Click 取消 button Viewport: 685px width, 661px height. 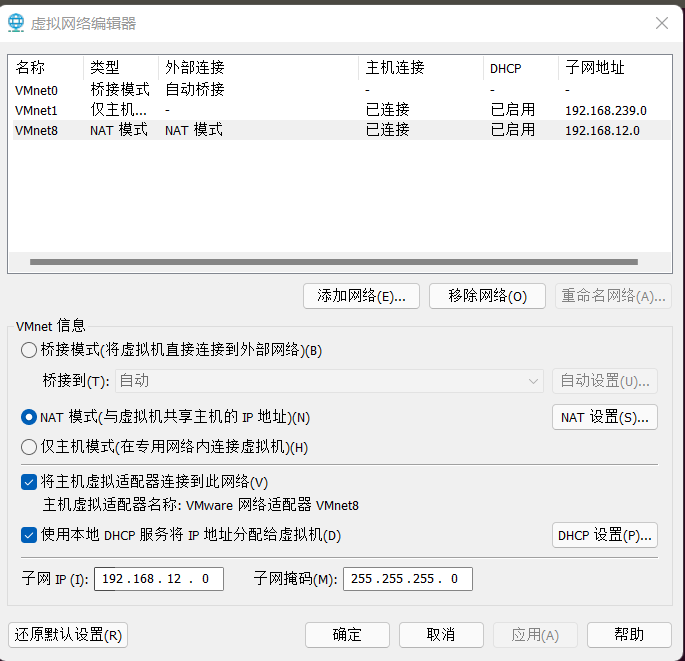click(x=441, y=635)
